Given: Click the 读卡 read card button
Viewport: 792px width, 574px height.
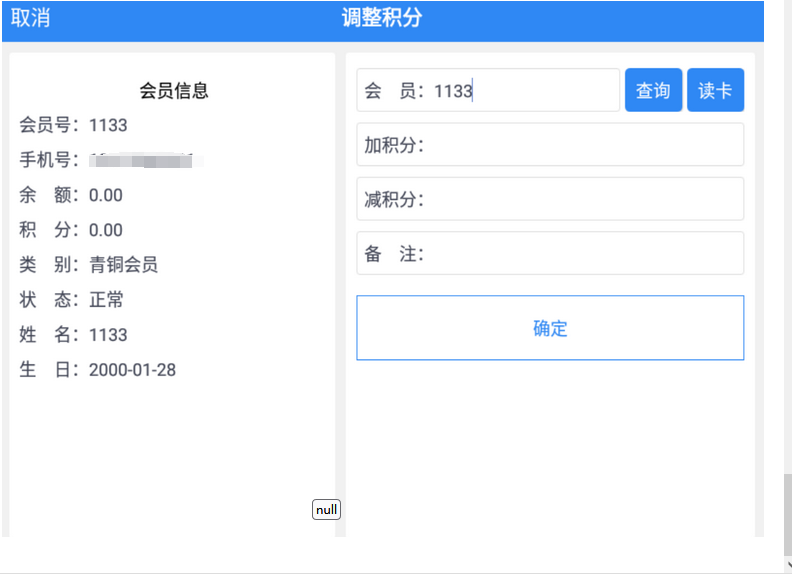Looking at the screenshot, I should coord(715,90).
